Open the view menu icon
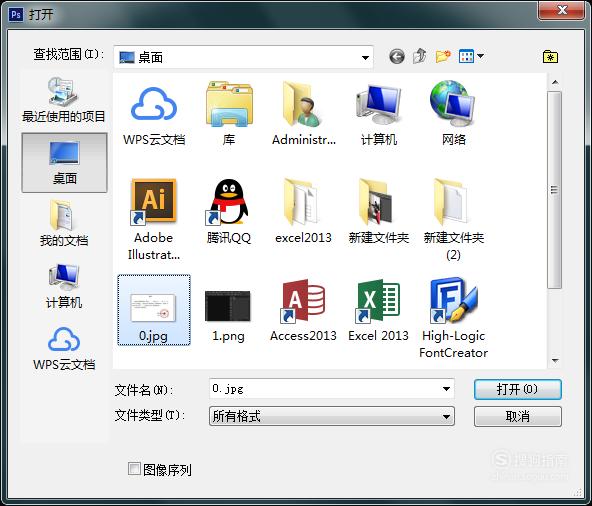This screenshot has width=592, height=506. [466, 56]
